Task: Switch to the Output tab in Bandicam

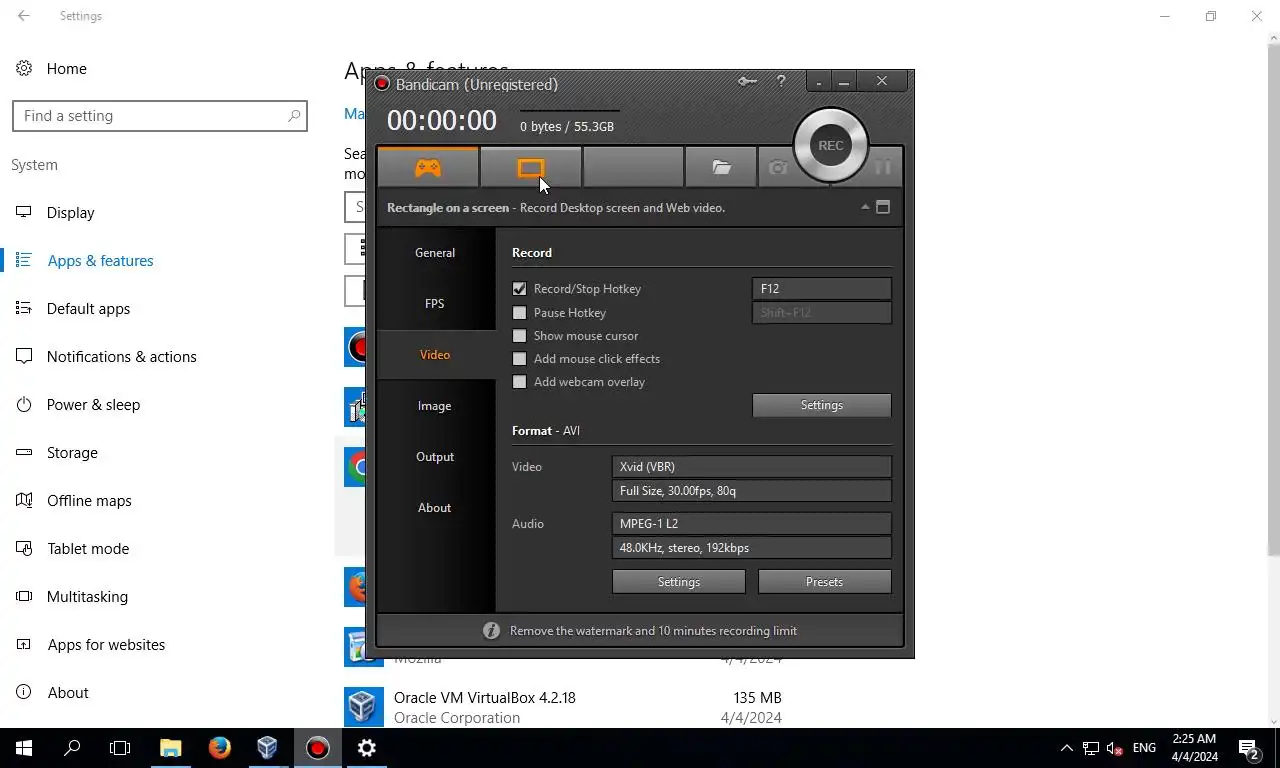Action: (x=435, y=457)
